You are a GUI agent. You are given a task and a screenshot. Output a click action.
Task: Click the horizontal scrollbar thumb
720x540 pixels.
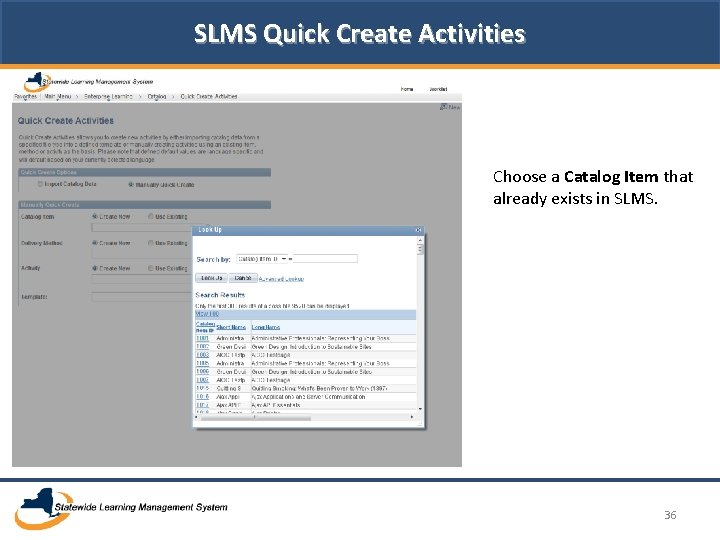click(256, 417)
